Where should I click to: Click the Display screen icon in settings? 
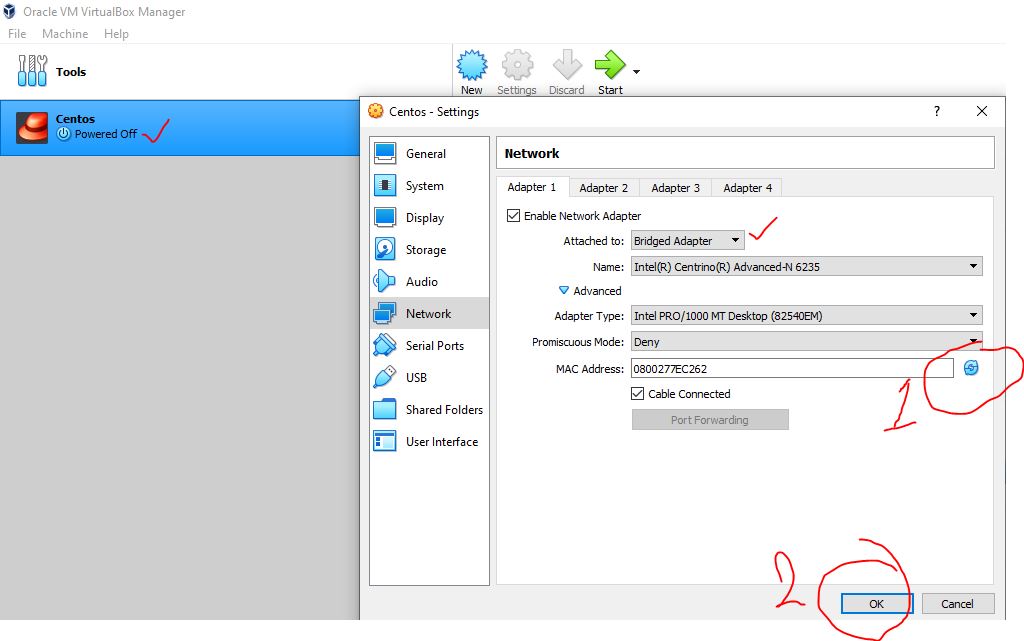point(385,217)
